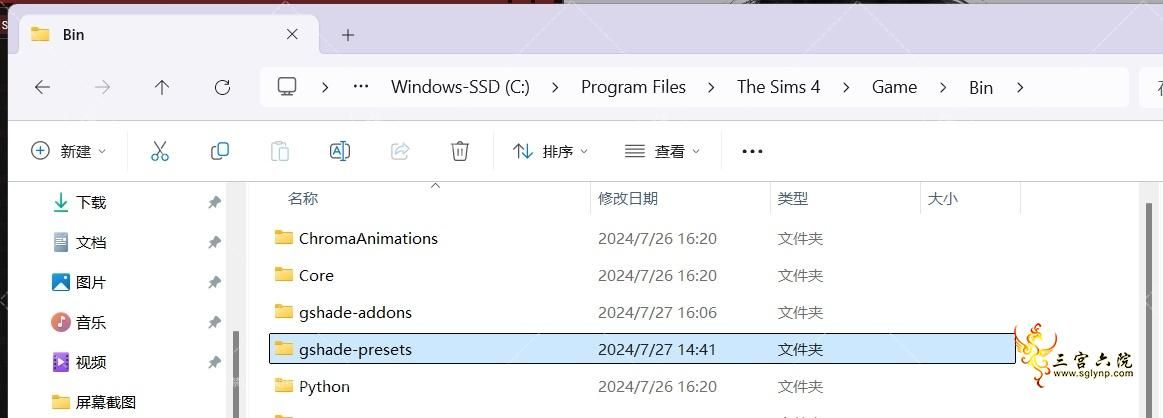Viewport: 1163px width, 418px height.
Task: Sort by 修改日期 column header
Action: tap(627, 199)
